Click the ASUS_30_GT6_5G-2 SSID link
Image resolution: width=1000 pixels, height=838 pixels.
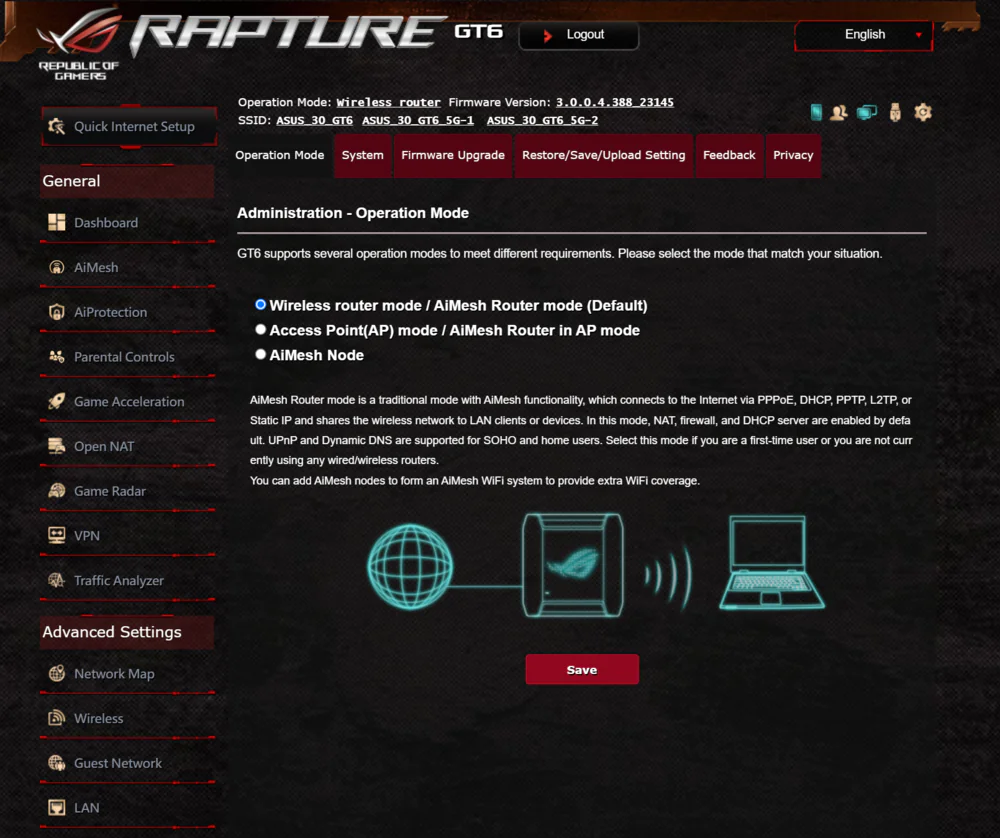tap(542, 121)
